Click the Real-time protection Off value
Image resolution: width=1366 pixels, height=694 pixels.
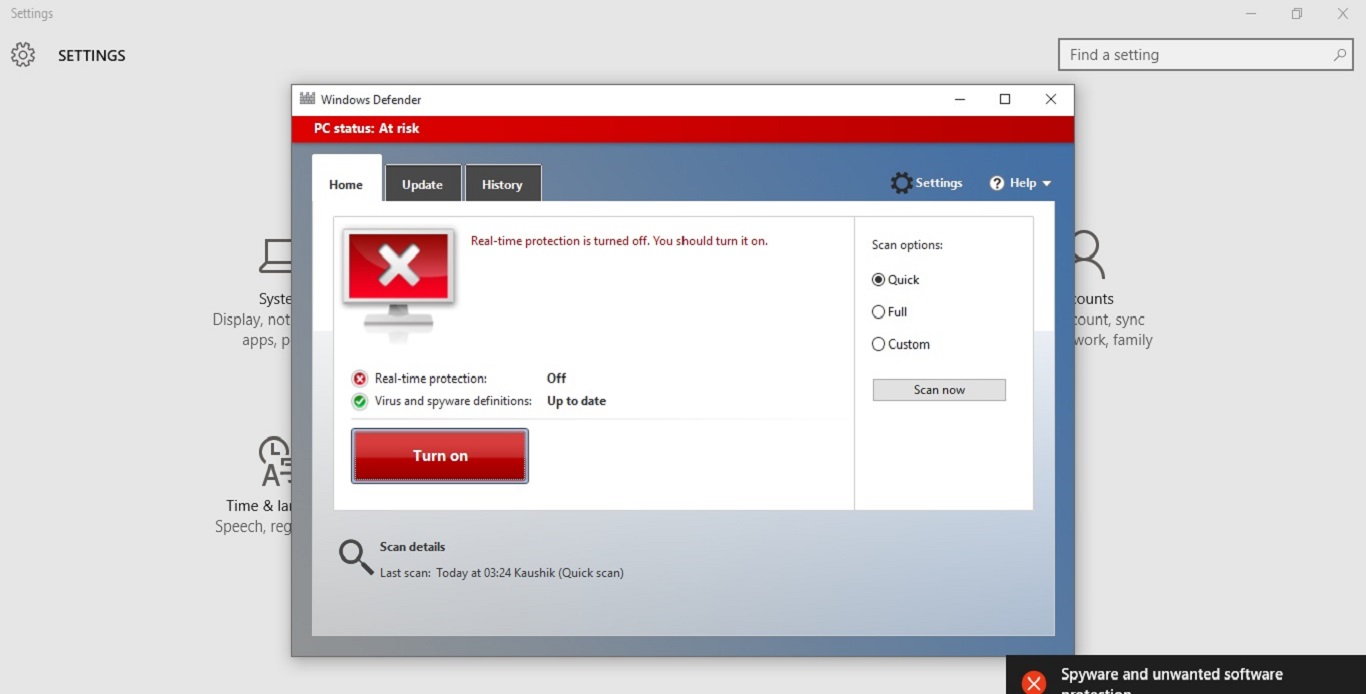(x=556, y=378)
